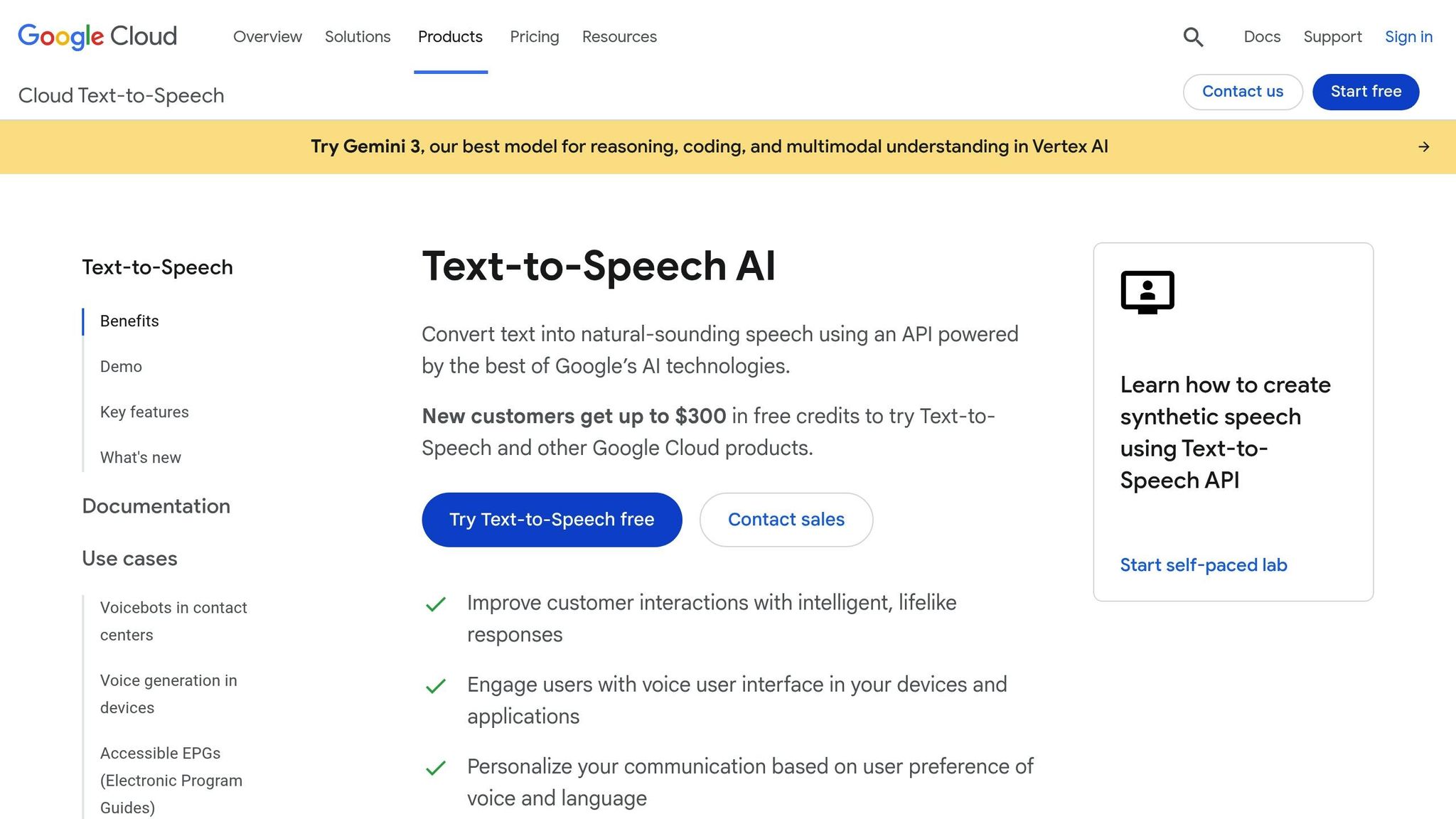This screenshot has width=1456, height=819.
Task: Open the Solutions menu
Action: coord(358,37)
